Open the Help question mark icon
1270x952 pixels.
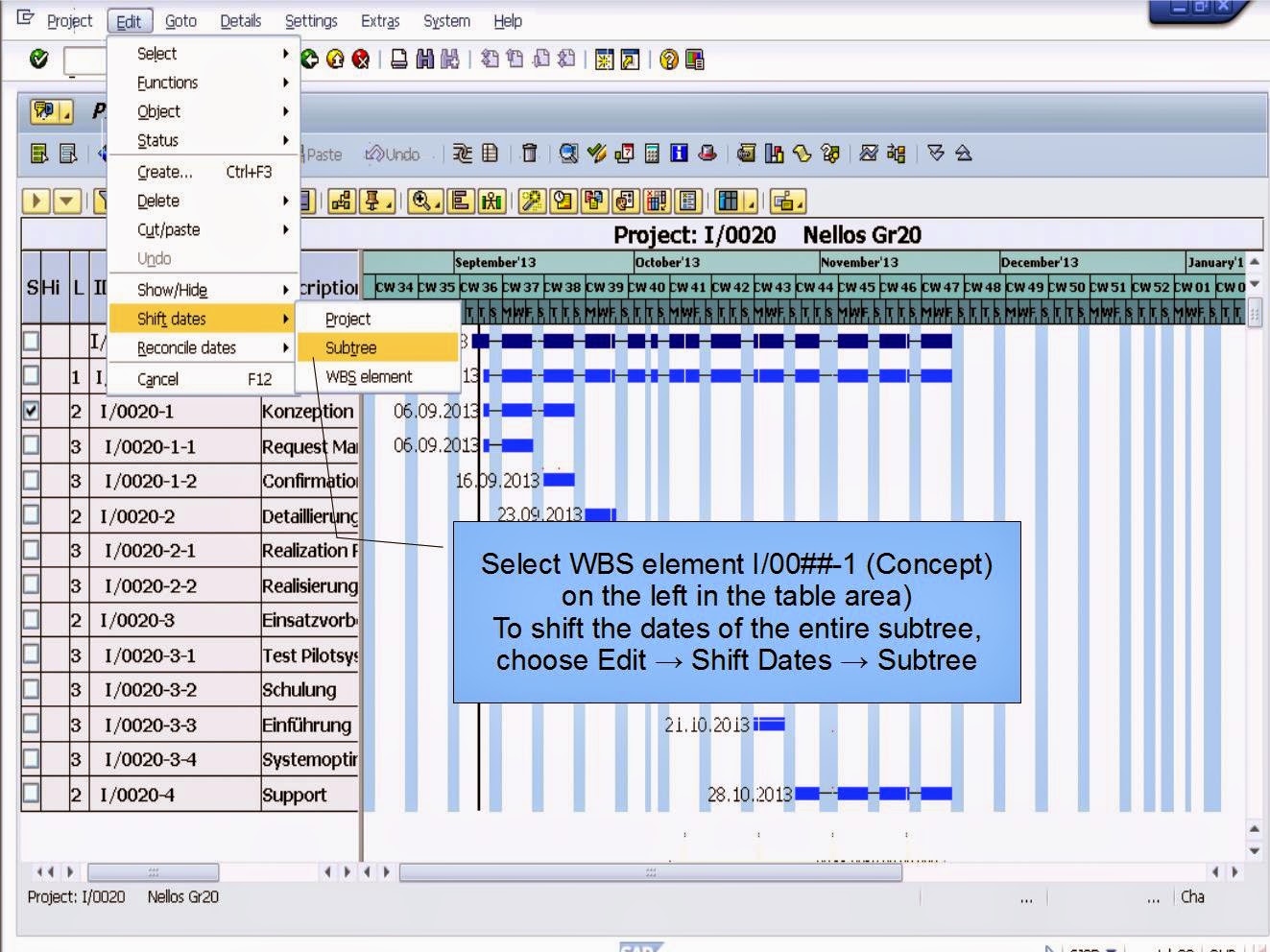668,59
